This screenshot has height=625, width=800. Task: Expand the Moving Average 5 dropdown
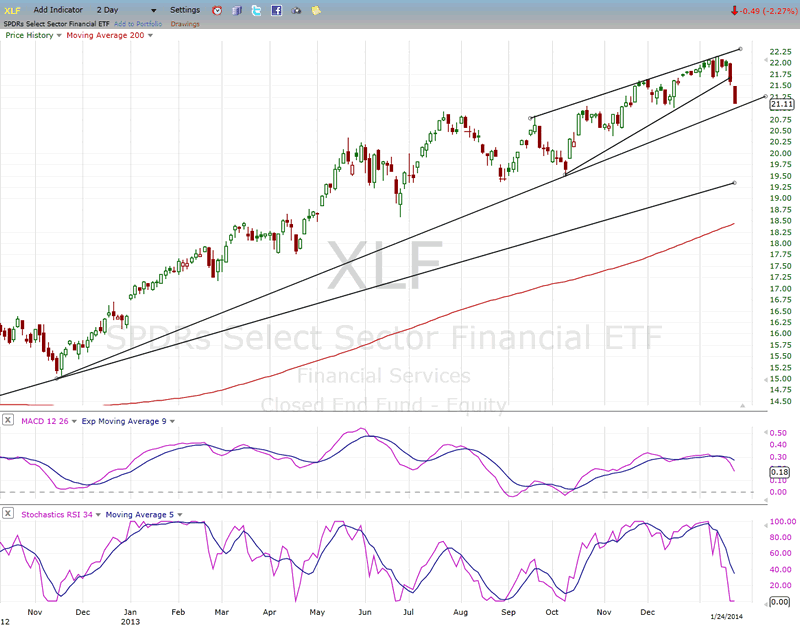click(180, 515)
